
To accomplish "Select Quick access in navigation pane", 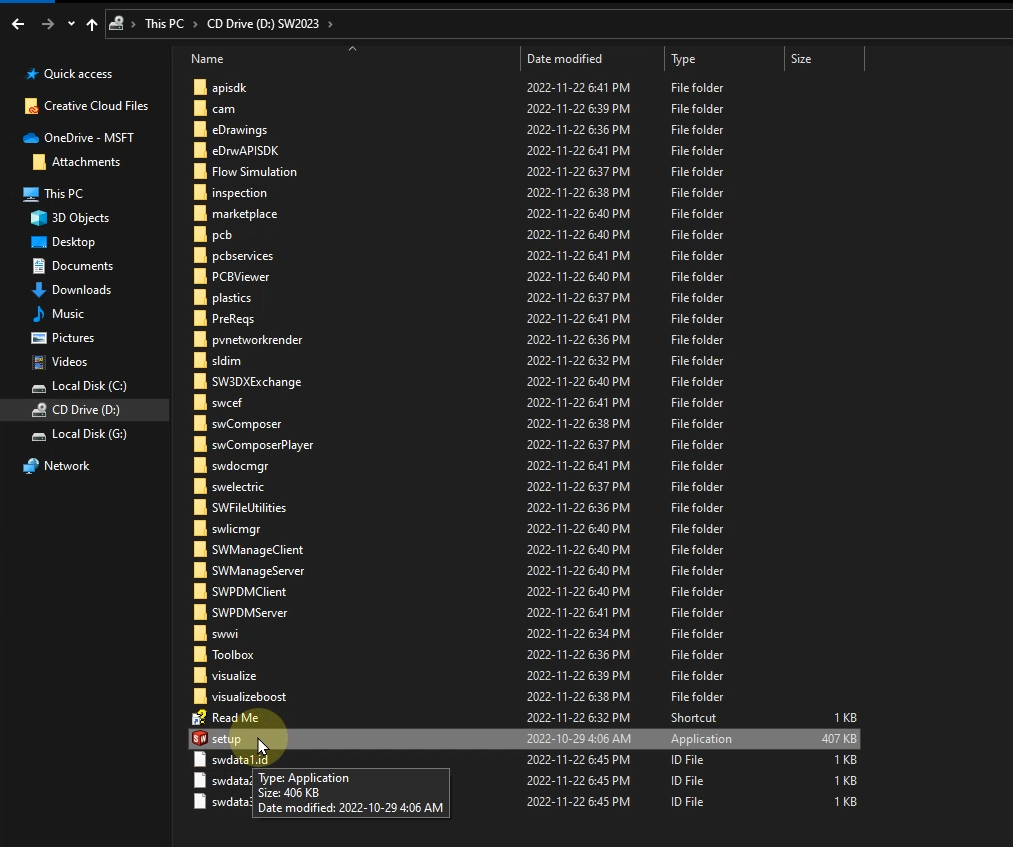I will tap(77, 74).
